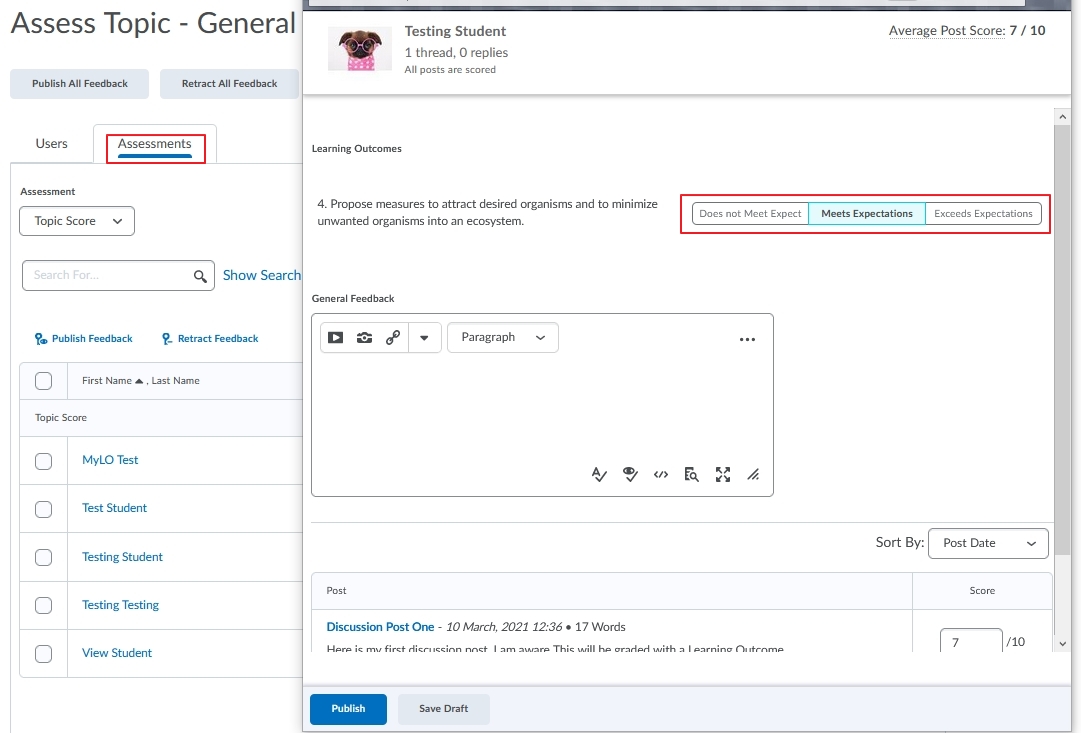
Task: Select Exceeds Expectations level
Action: click(983, 214)
